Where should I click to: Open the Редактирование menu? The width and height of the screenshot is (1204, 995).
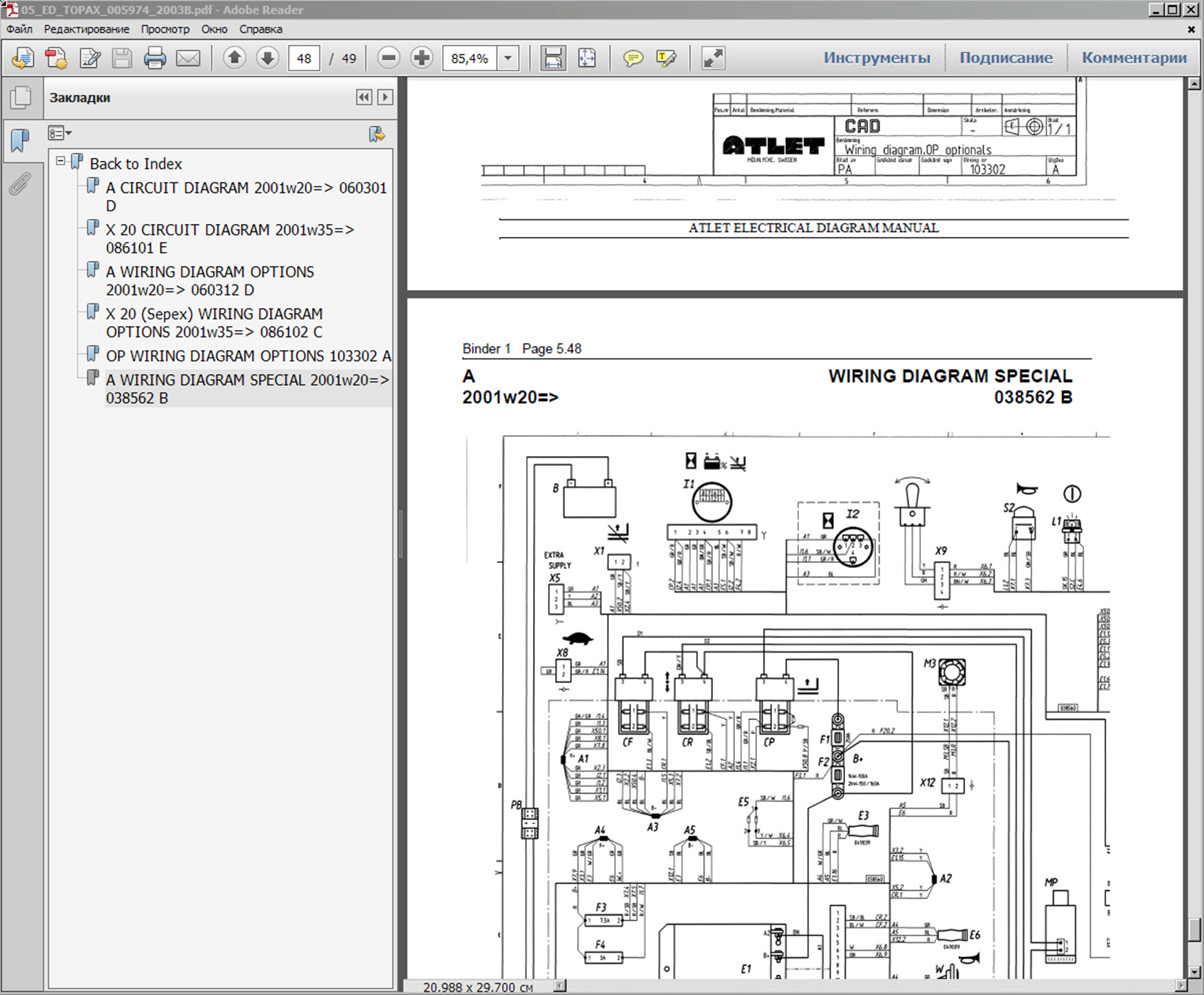86,29
